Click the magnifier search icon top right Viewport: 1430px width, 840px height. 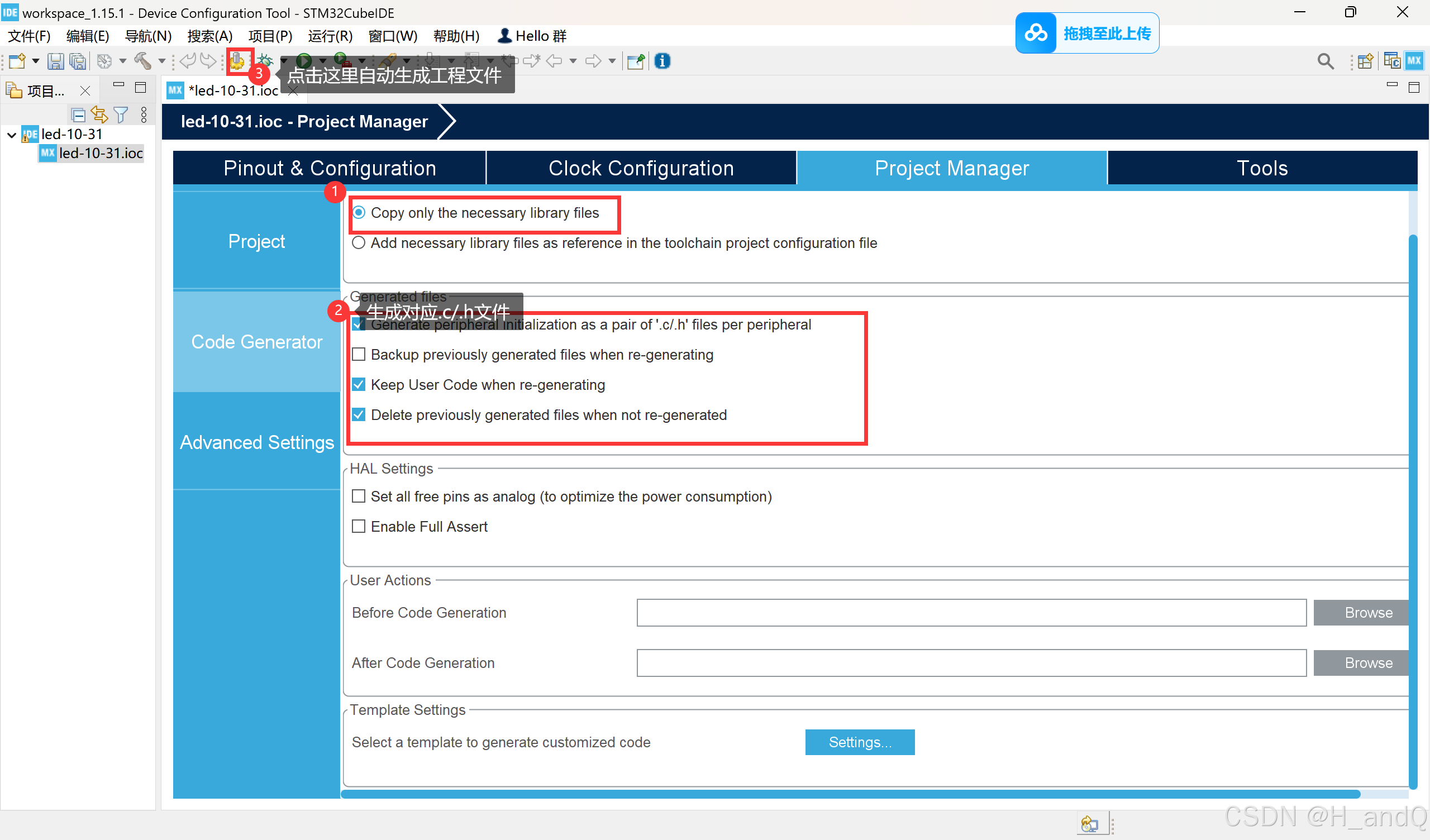1325,61
